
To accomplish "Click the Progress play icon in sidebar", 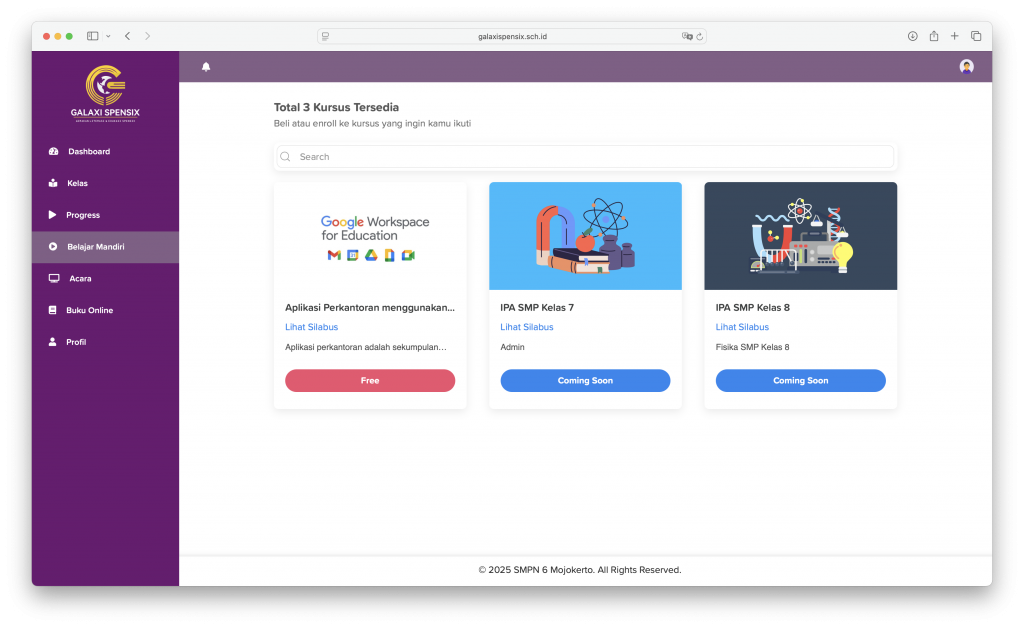I will (x=52, y=215).
